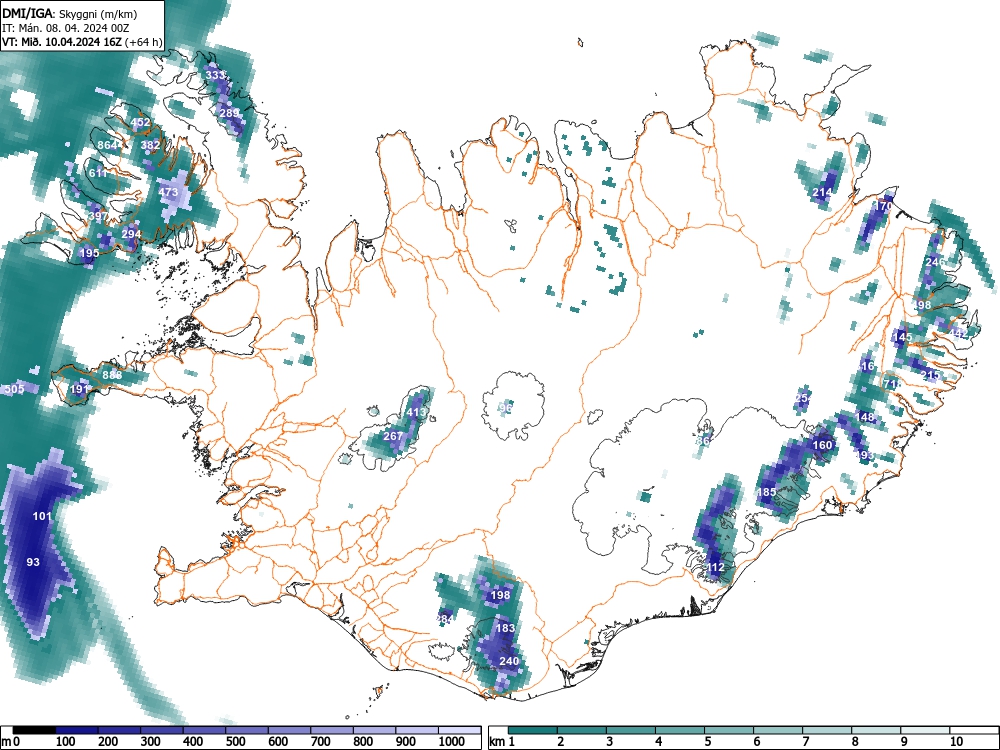Select the 505 value at the left edge
Screen dimensions: 1000x750
(14, 389)
